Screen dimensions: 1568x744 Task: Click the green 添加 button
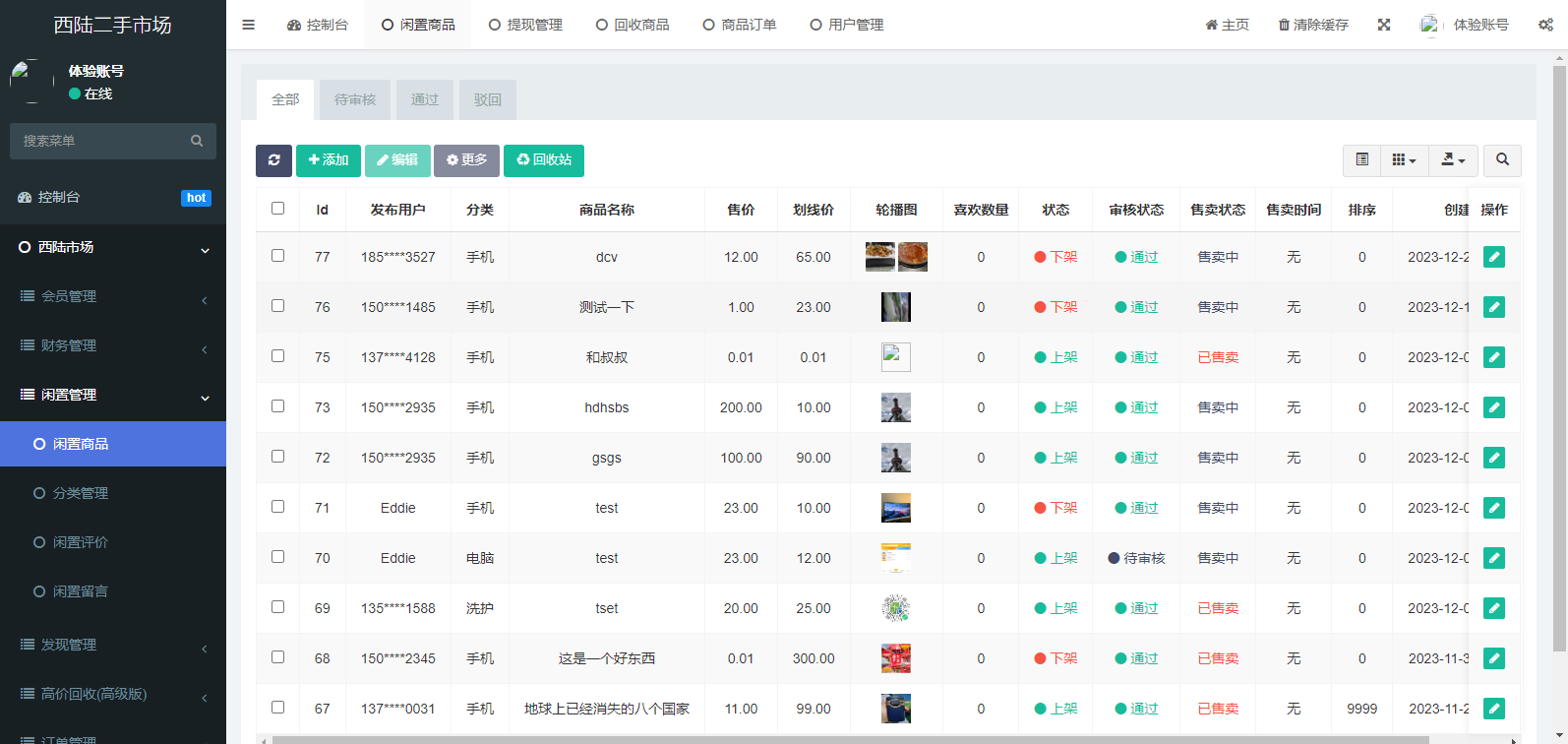click(x=329, y=160)
